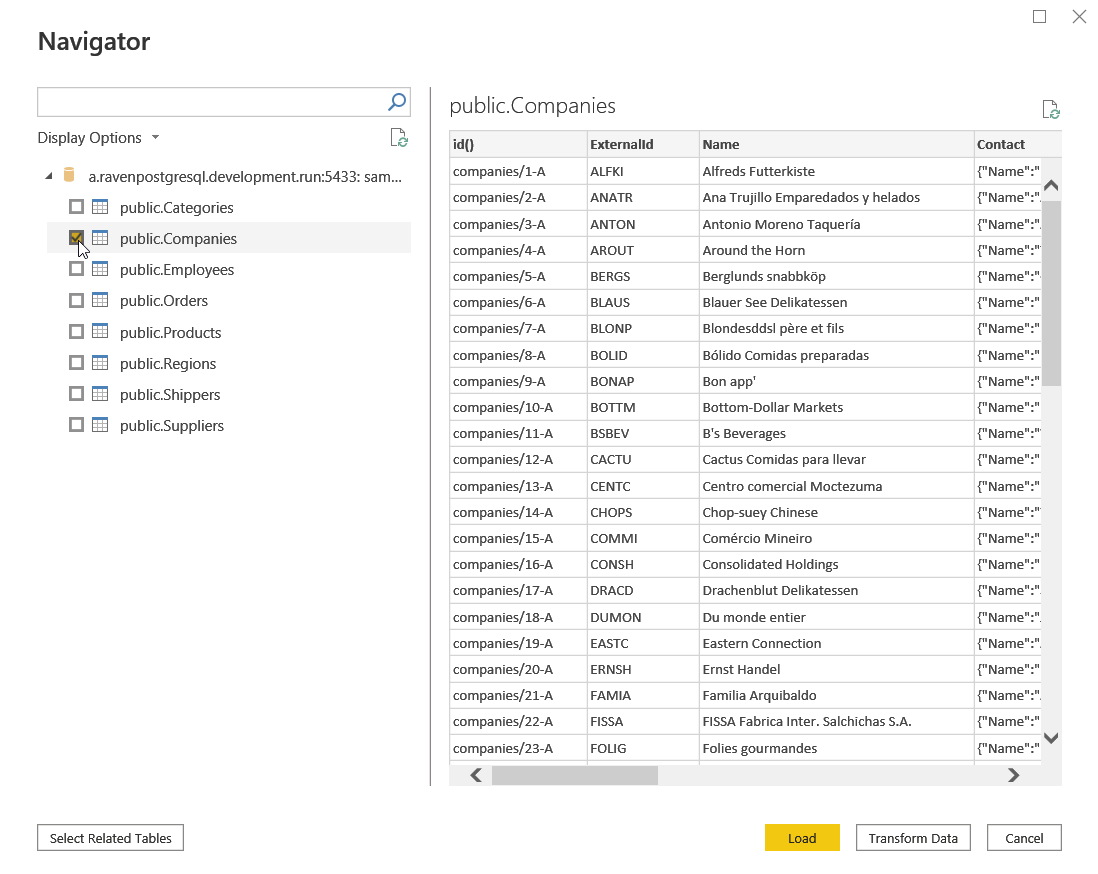Viewport: 1098px width, 874px height.
Task: Click the cell 'Bottom-Dollar Markets'
Action: point(836,407)
